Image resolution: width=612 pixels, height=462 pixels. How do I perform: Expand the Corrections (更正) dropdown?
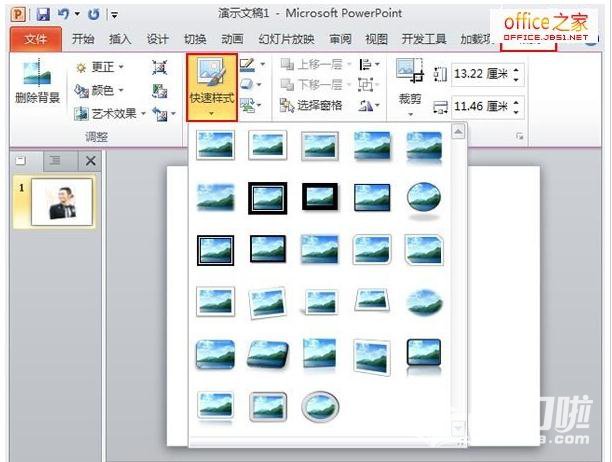(x=100, y=67)
